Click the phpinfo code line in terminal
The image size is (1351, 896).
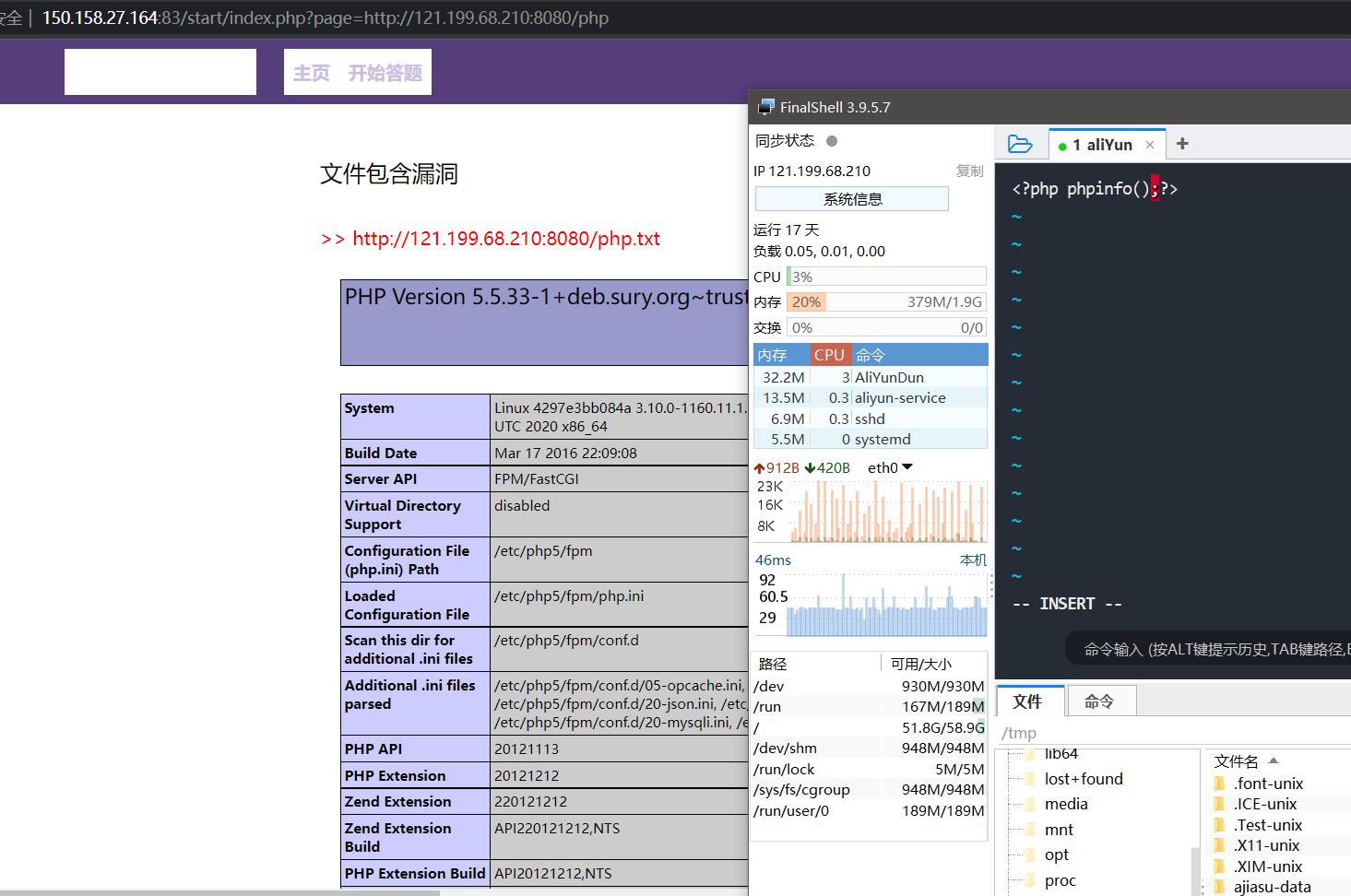pos(1095,189)
